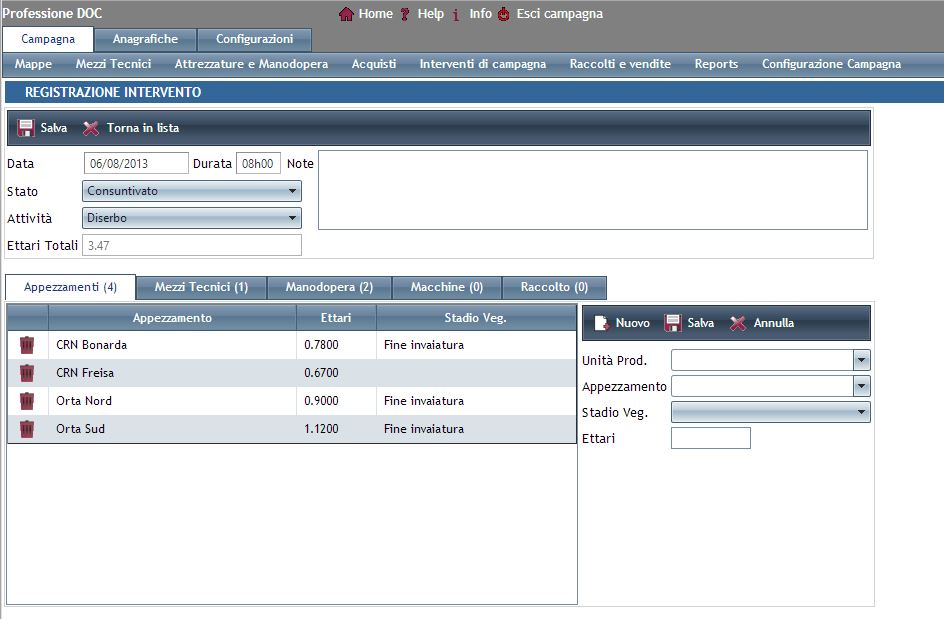Expand the Attività dropdown showing Diserbo
This screenshot has height=619, width=944.
(192, 218)
